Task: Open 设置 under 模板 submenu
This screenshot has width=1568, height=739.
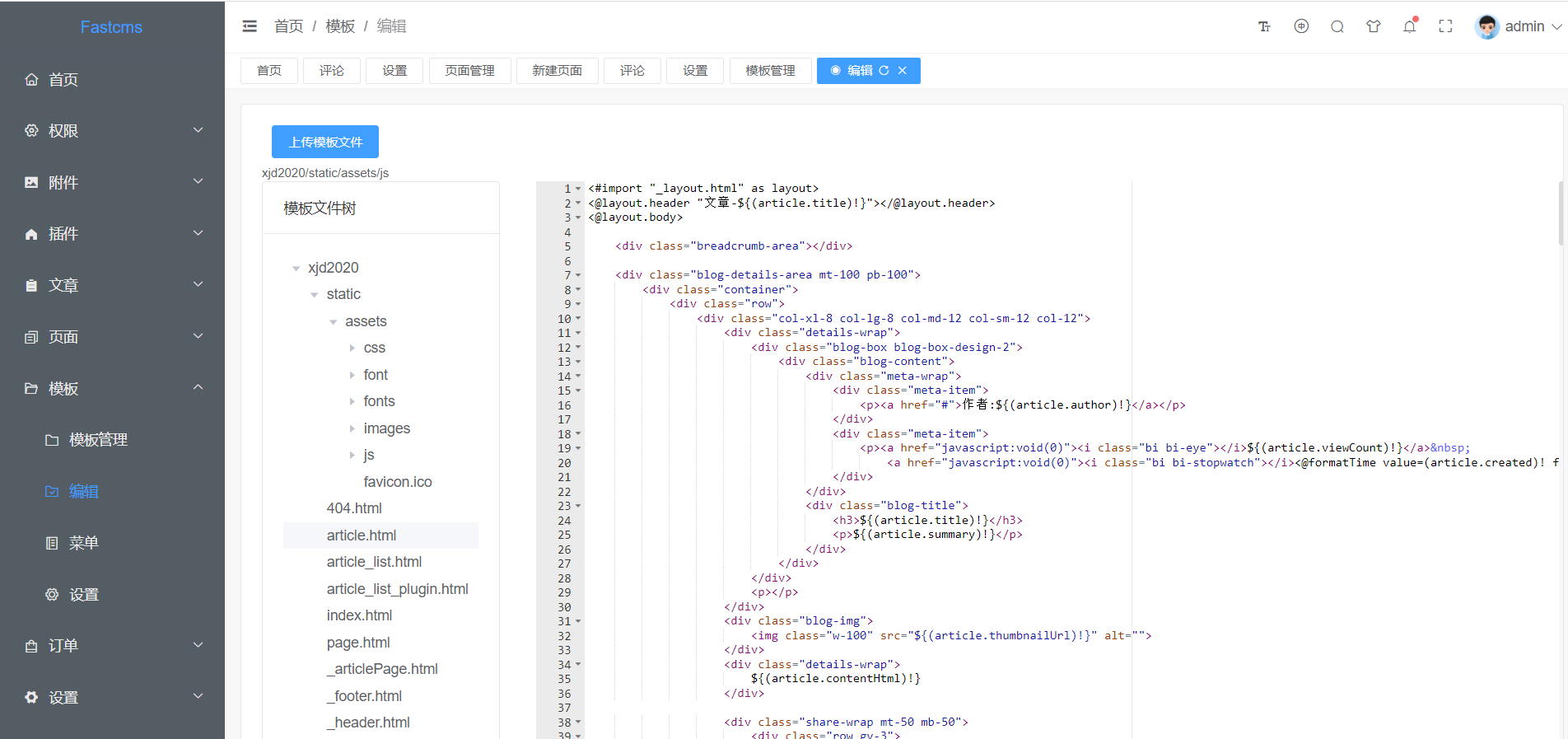Action: 83,594
